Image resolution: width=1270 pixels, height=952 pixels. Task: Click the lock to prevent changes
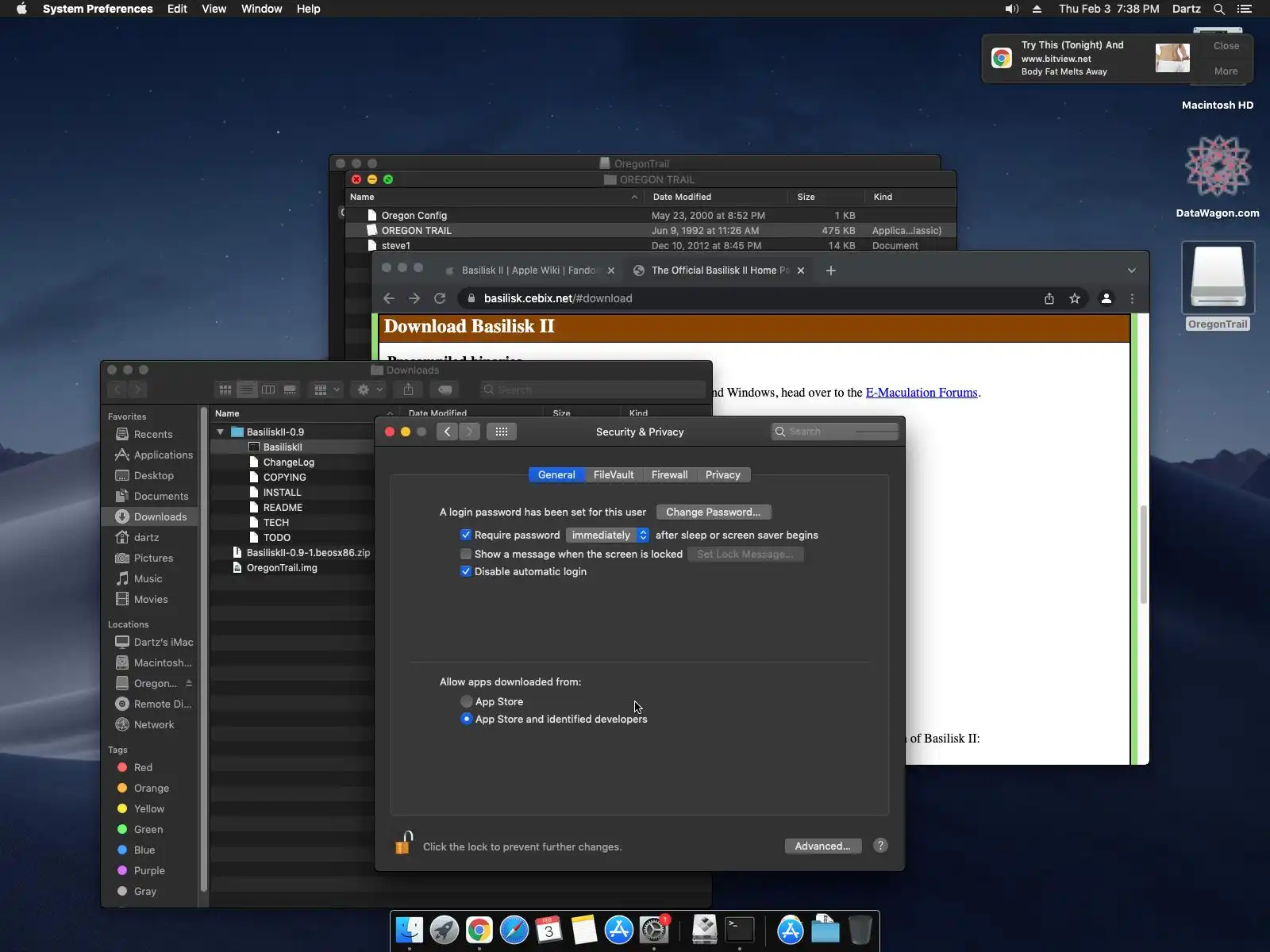(x=404, y=843)
